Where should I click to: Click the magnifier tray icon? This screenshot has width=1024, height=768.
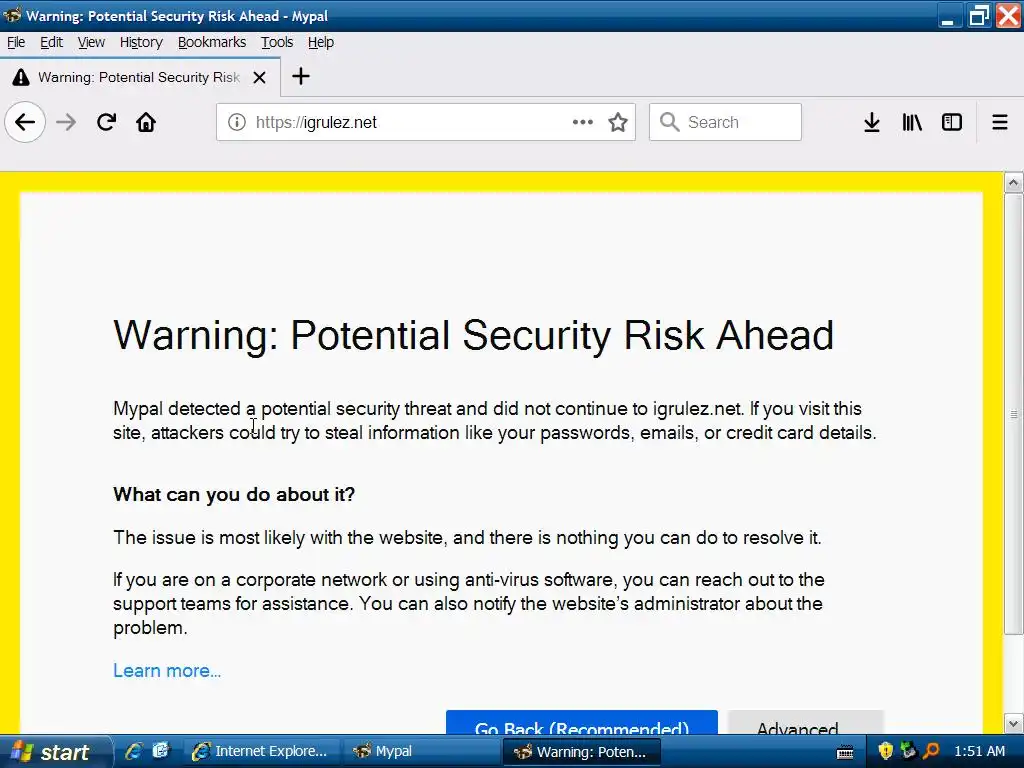coord(931,751)
